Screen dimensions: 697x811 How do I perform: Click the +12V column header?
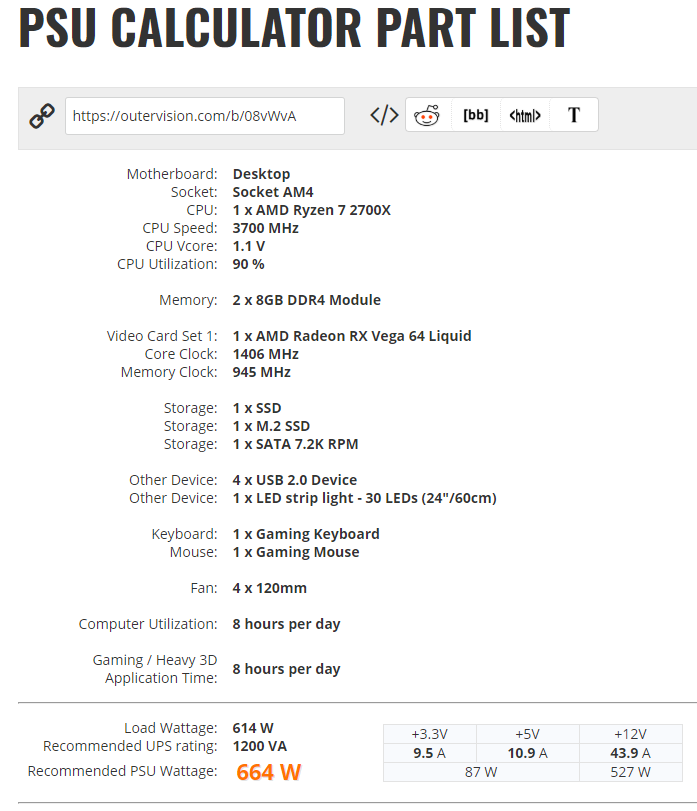[631, 734]
